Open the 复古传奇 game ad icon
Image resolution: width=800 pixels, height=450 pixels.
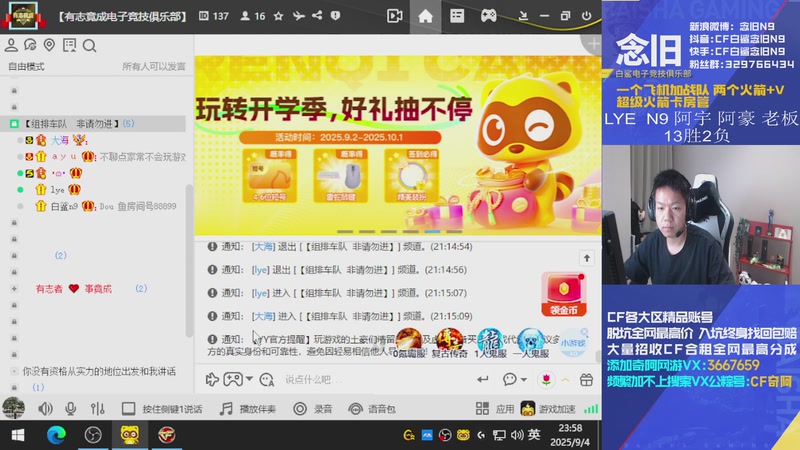pos(449,343)
